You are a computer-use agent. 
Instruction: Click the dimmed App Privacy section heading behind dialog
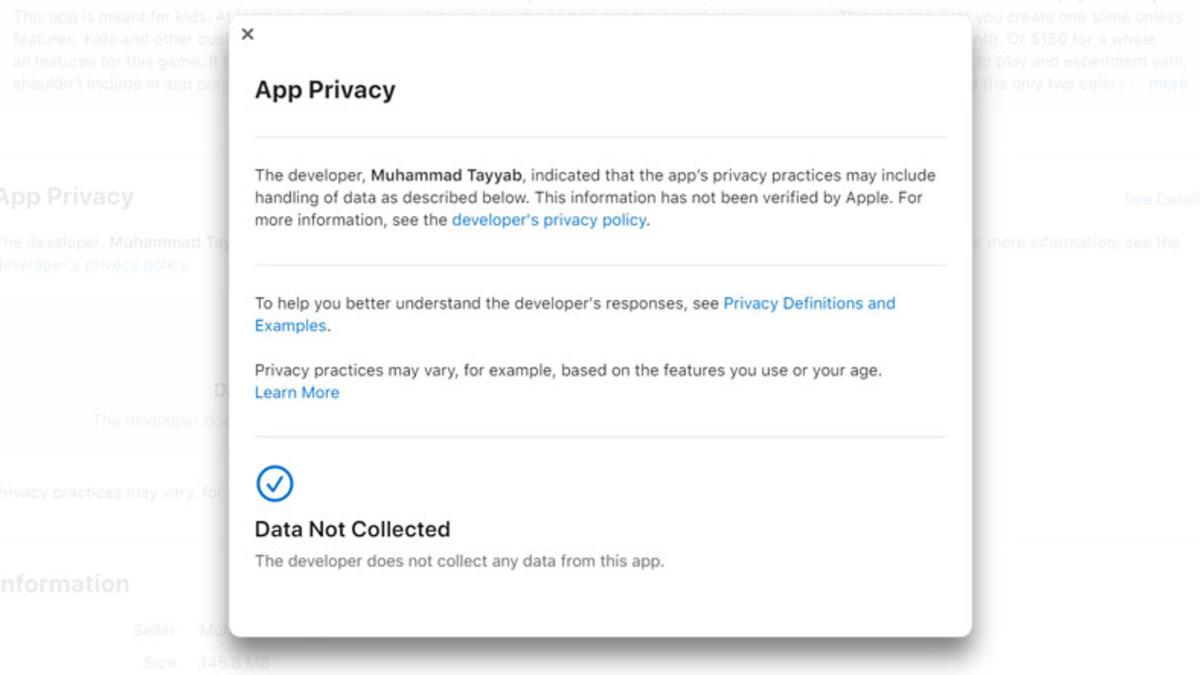point(67,196)
